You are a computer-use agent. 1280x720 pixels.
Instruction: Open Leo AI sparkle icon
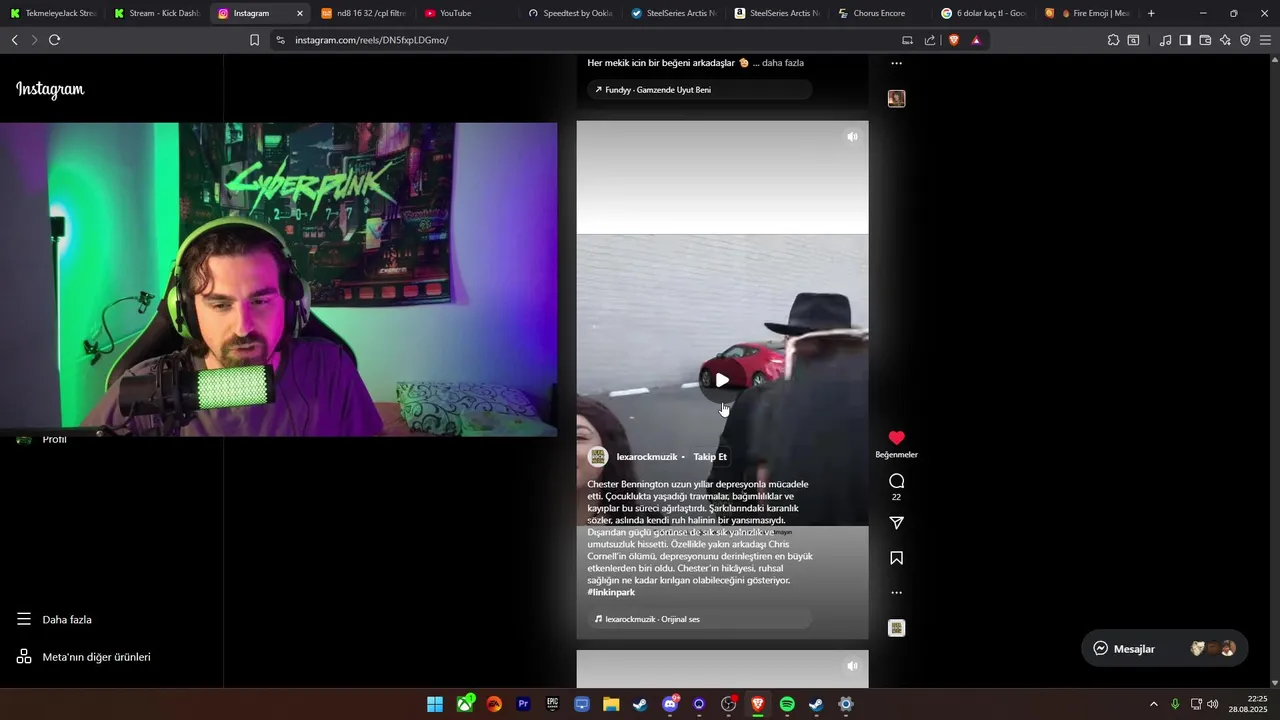(x=1225, y=40)
